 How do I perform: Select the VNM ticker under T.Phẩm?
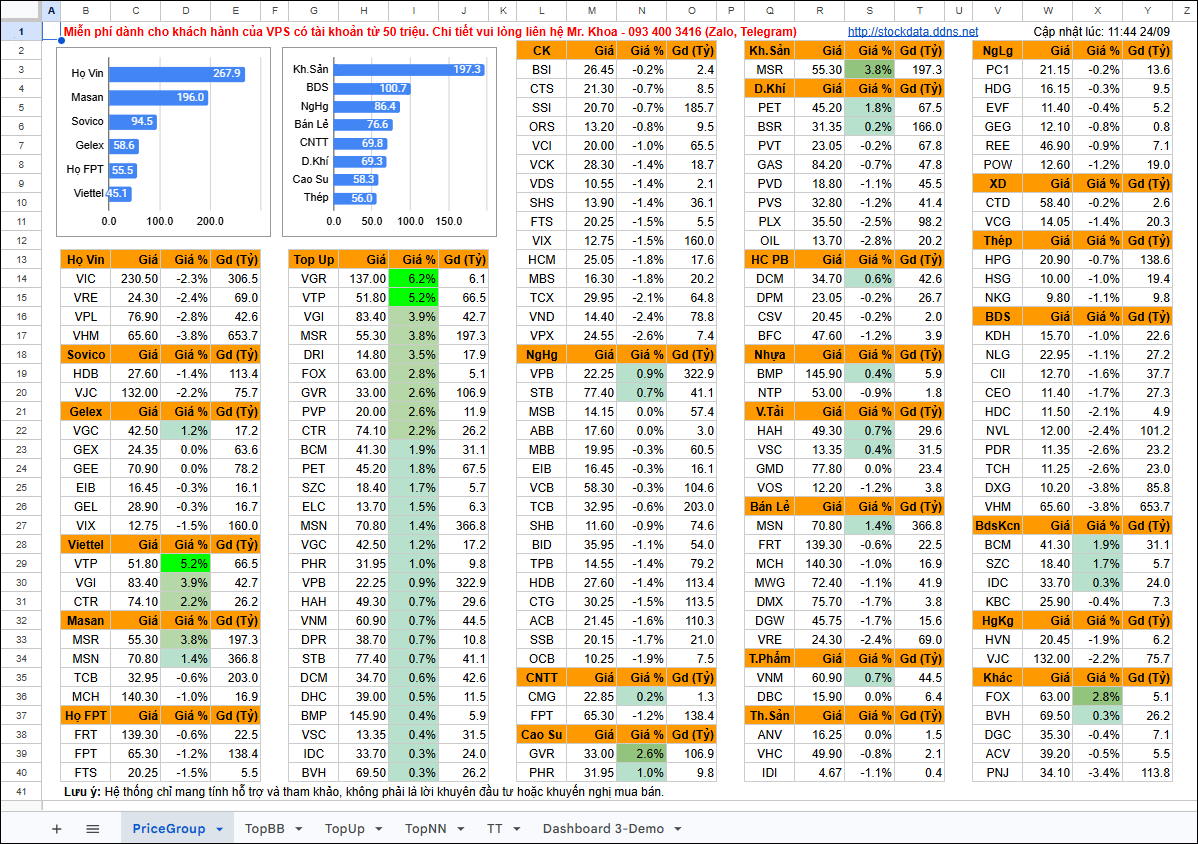pos(769,677)
